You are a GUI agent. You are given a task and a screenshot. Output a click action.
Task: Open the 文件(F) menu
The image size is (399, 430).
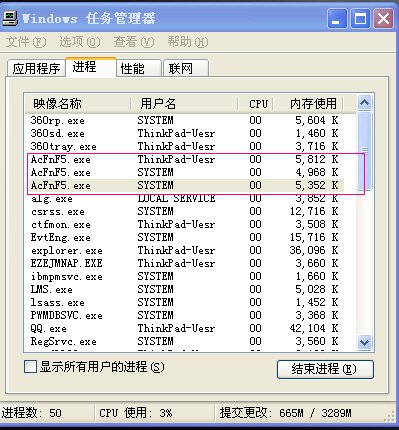26,42
